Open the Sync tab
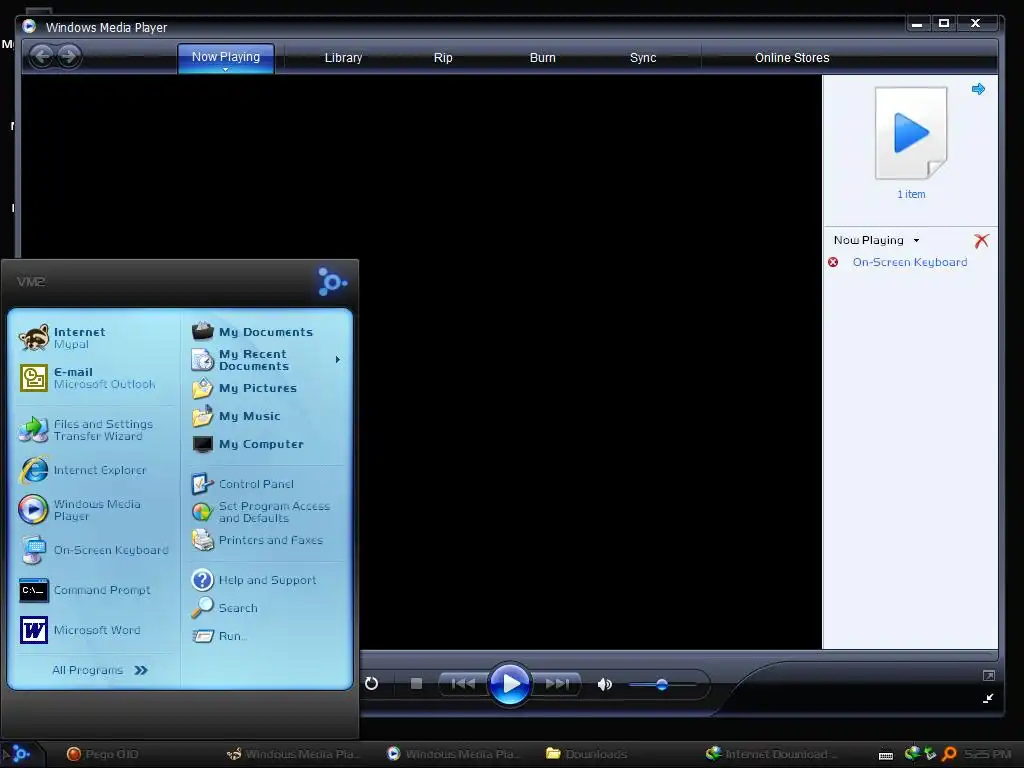1024x768 pixels. click(643, 57)
